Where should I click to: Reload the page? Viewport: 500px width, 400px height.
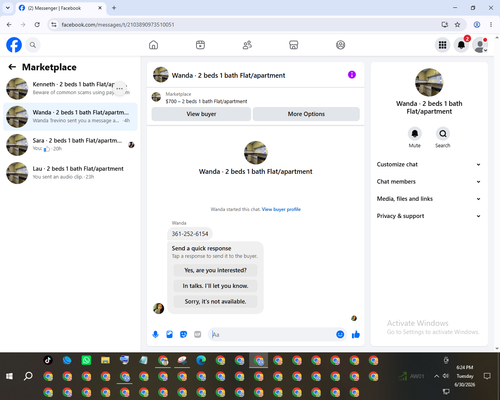[37, 24]
